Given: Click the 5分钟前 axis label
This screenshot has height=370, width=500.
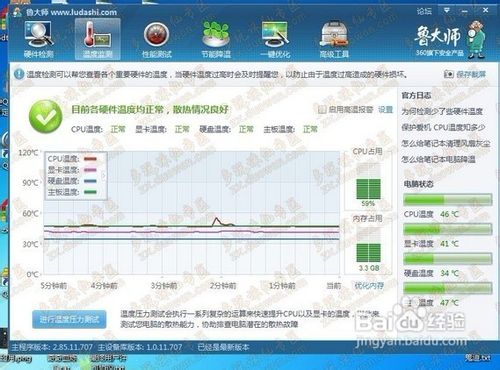Looking at the screenshot, I should tap(54, 286).
